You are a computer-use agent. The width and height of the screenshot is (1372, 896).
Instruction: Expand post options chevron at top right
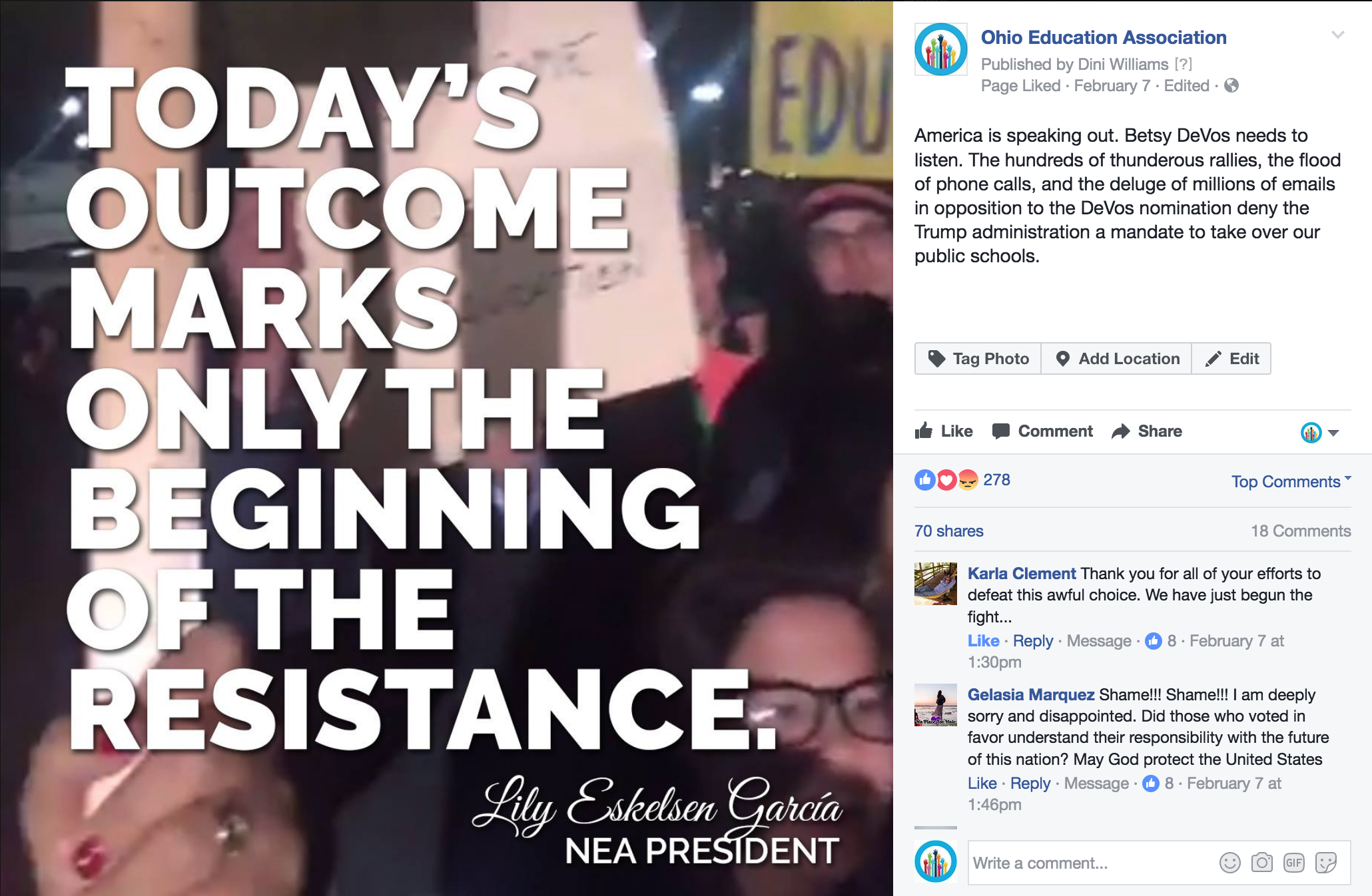[x=1337, y=35]
